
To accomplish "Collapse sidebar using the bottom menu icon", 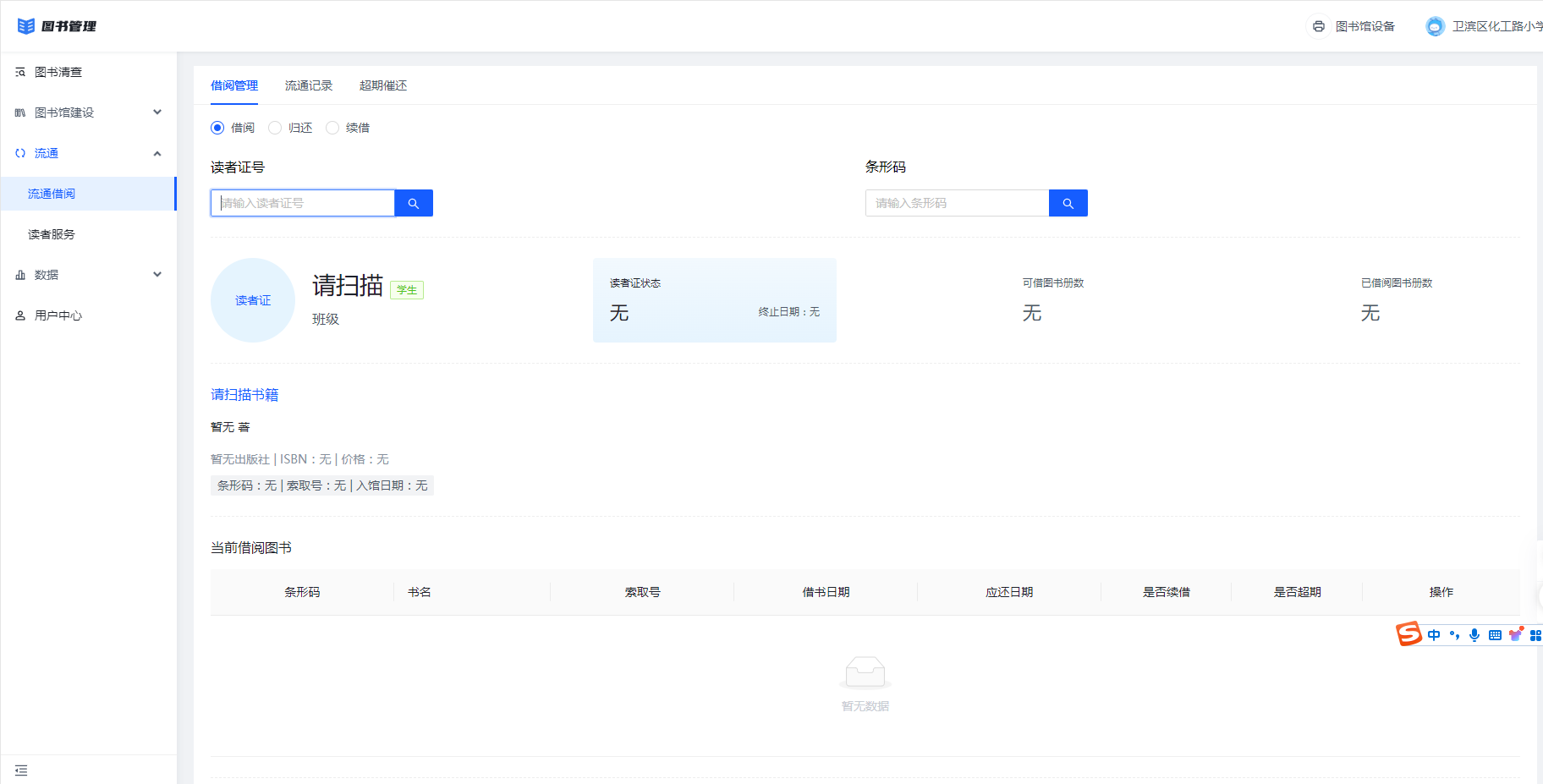I will click(x=21, y=770).
